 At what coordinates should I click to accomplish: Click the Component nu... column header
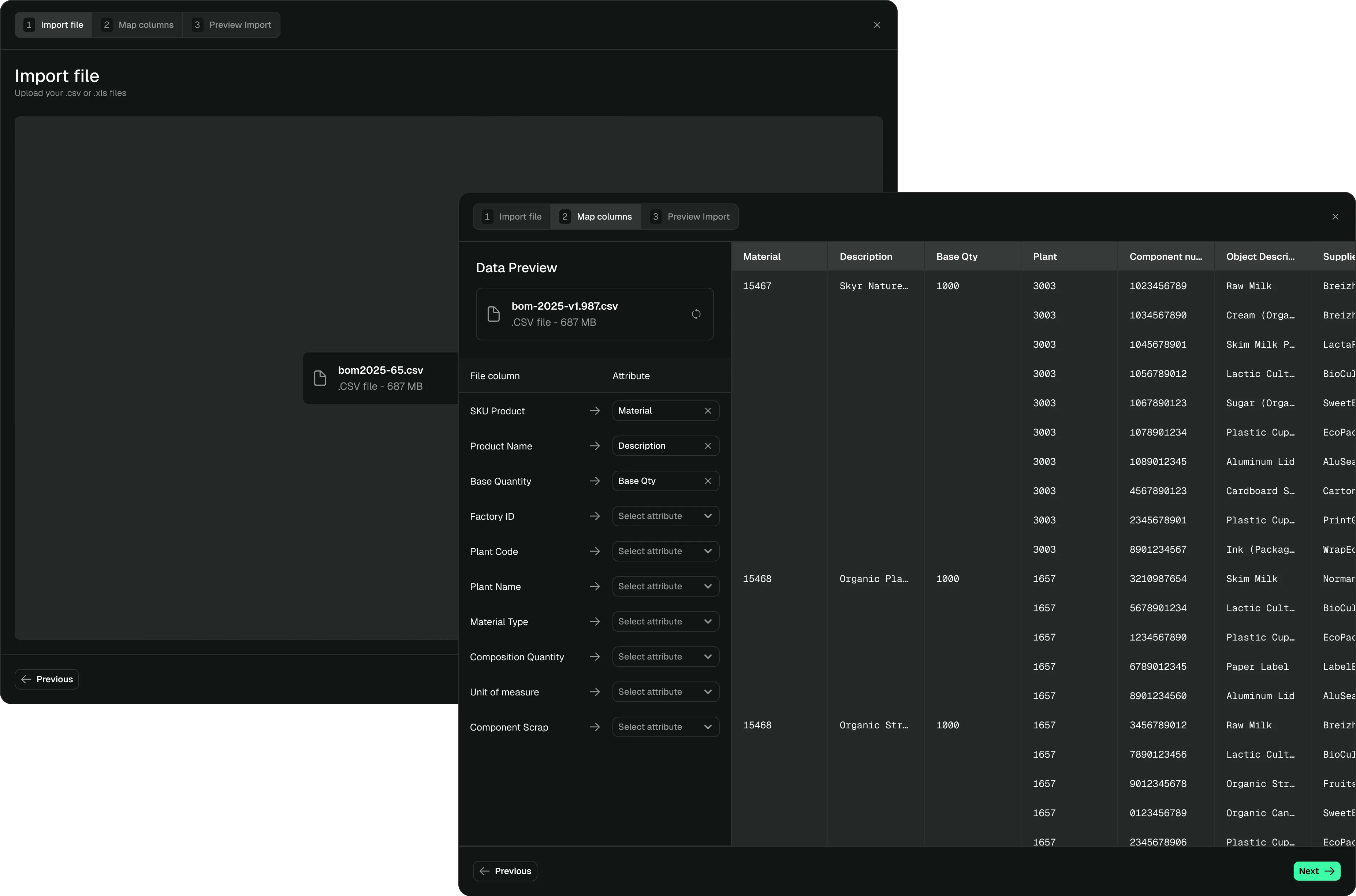pyautogui.click(x=1166, y=257)
